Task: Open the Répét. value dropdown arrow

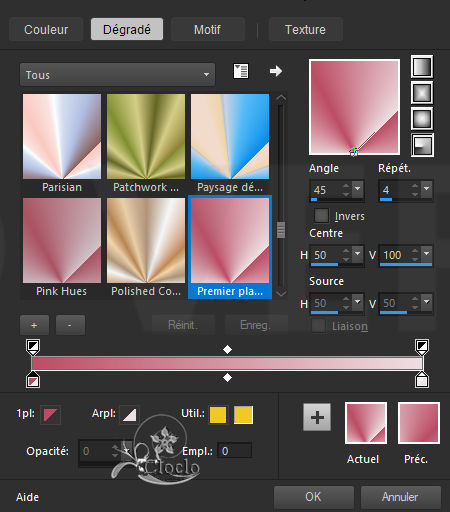Action: [426, 189]
